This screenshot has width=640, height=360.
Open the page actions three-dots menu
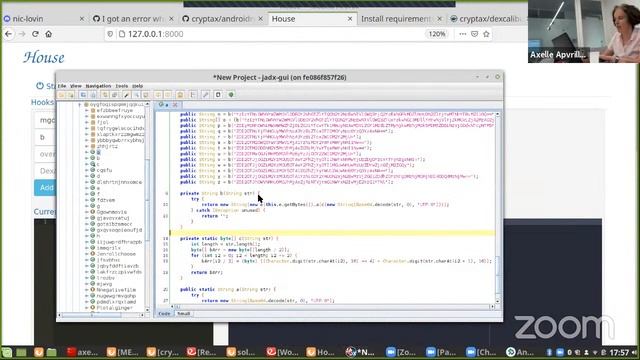[x=462, y=34]
